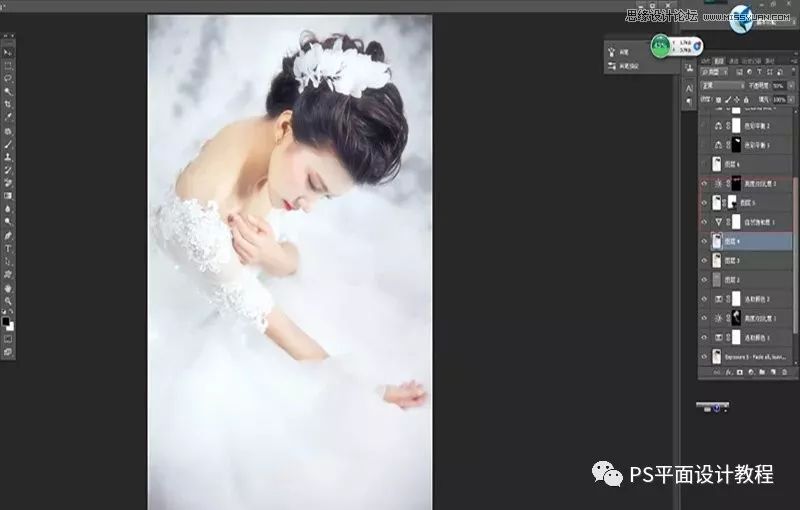Viewport: 800px width, 510px height.
Task: Filter layers for adjustment layers icon
Action: pos(749,72)
